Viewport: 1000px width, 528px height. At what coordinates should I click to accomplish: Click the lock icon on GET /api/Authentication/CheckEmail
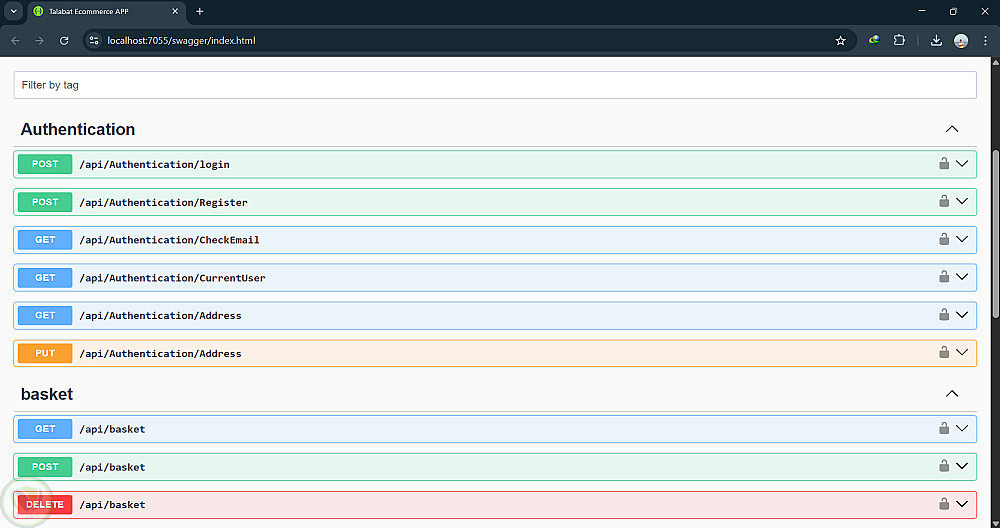tap(944, 238)
